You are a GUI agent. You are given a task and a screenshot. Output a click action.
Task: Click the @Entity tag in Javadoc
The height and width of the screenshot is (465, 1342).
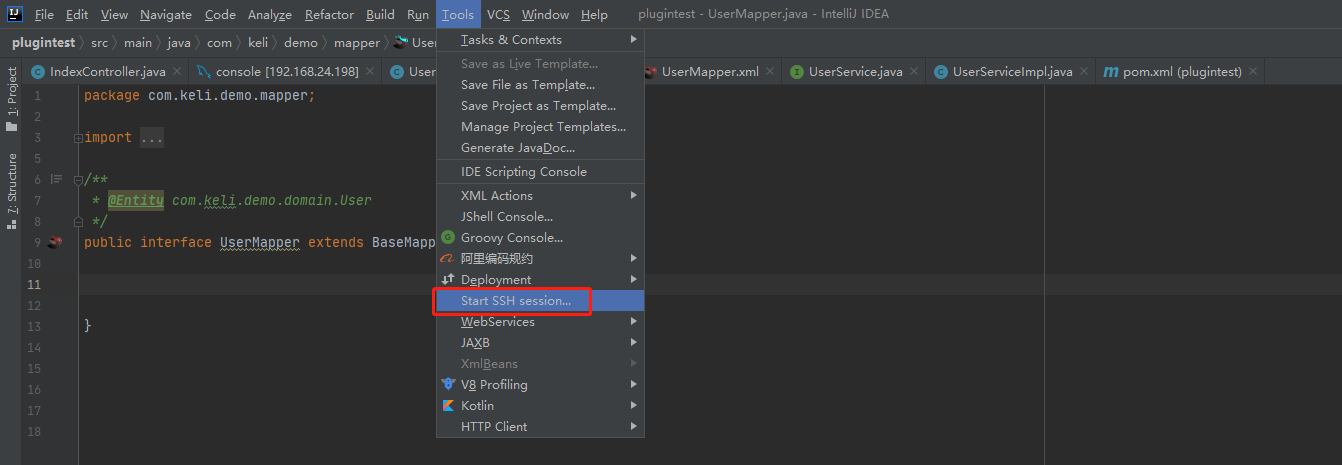(x=135, y=200)
